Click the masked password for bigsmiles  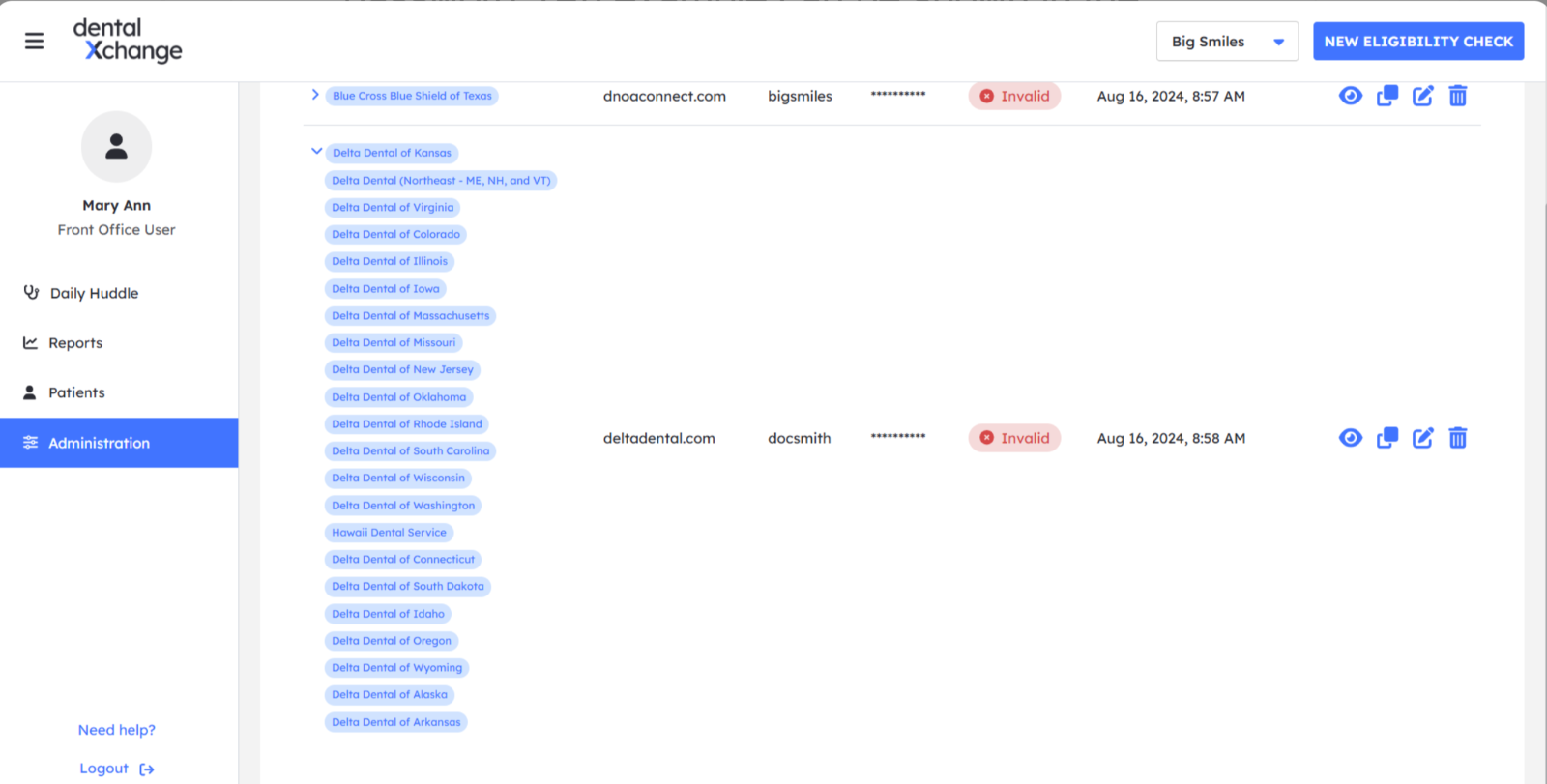(x=898, y=95)
